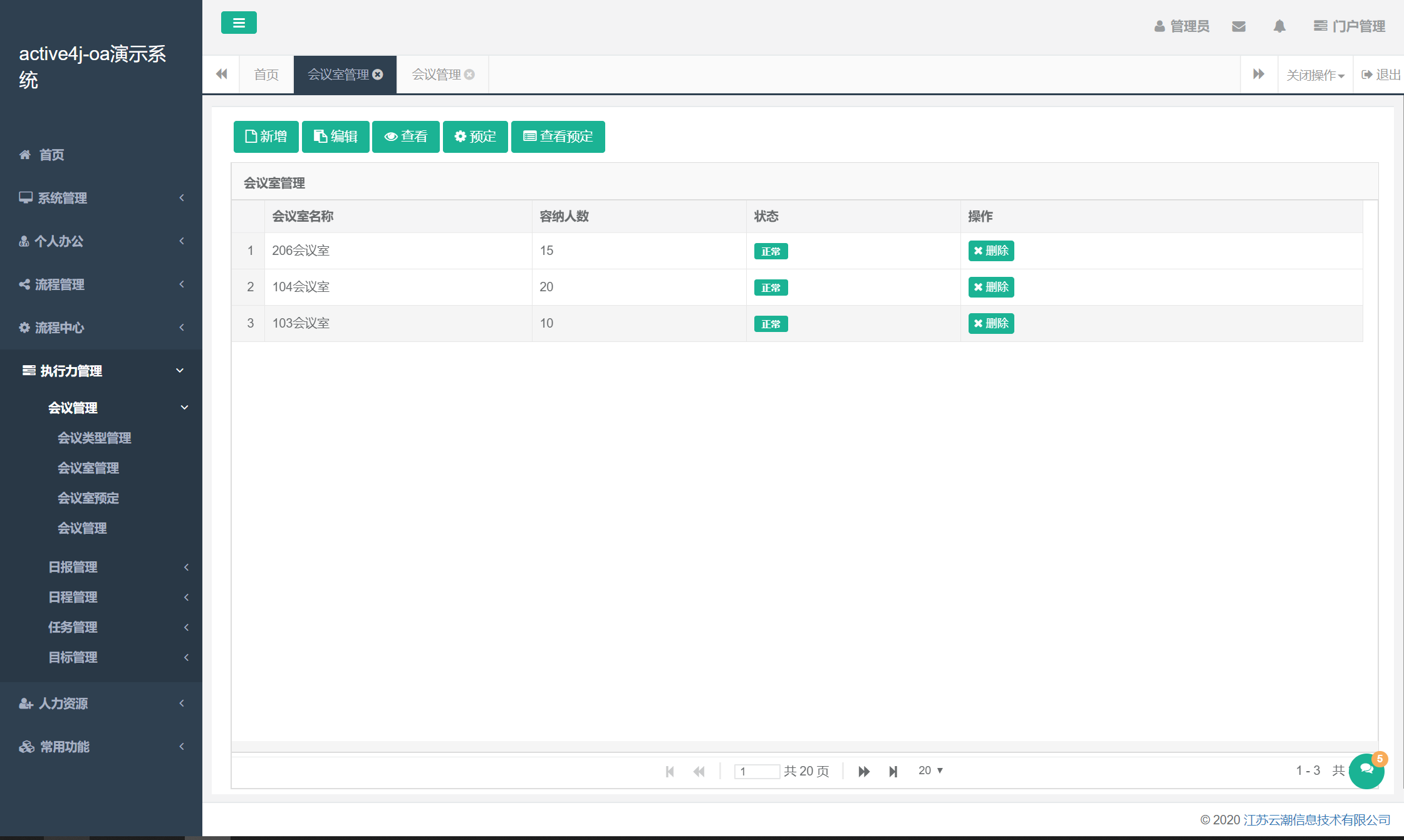The width and height of the screenshot is (1404, 840).
Task: Click the 查看预定 button
Action: 558,137
